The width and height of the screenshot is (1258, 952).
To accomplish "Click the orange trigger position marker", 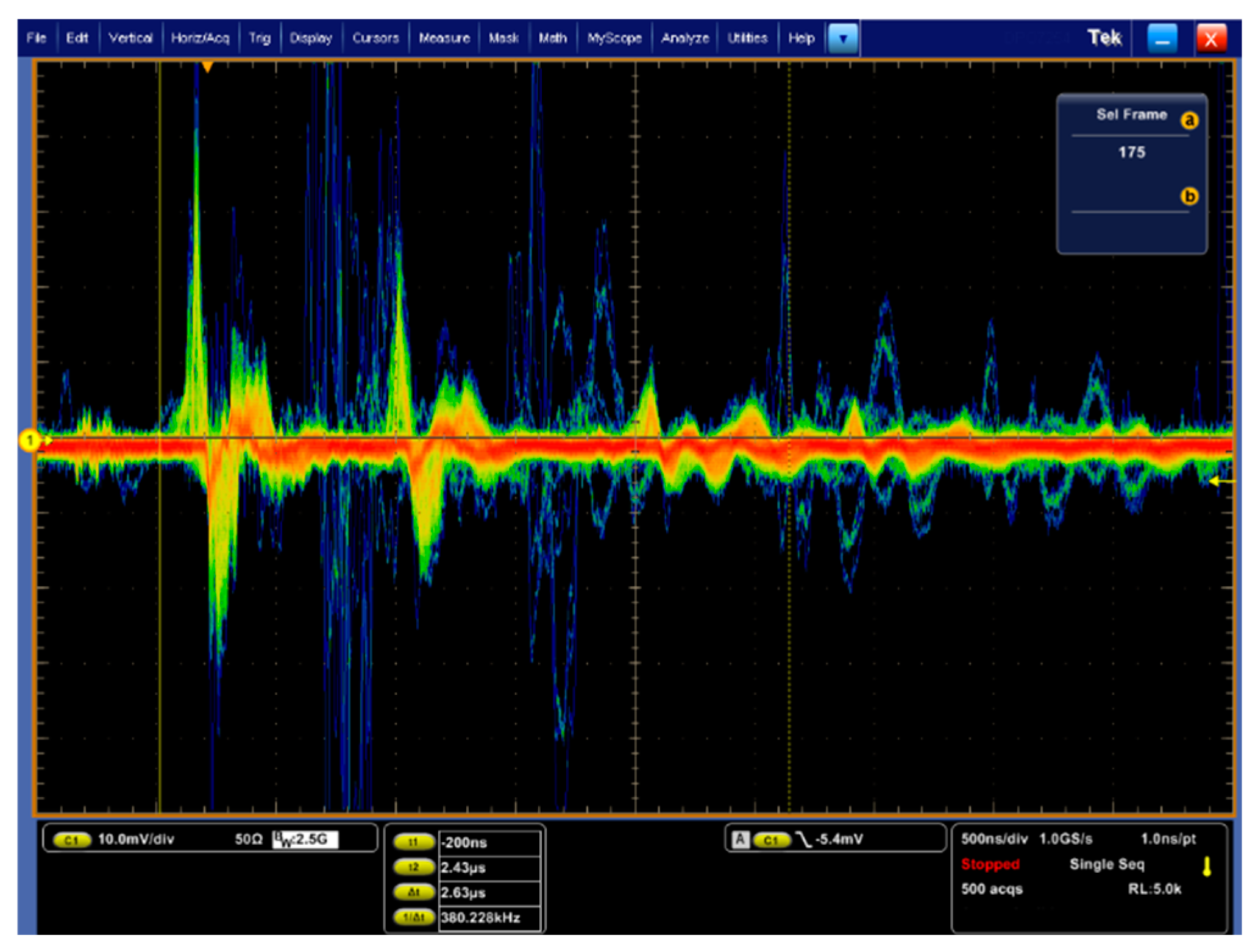I will click(207, 66).
